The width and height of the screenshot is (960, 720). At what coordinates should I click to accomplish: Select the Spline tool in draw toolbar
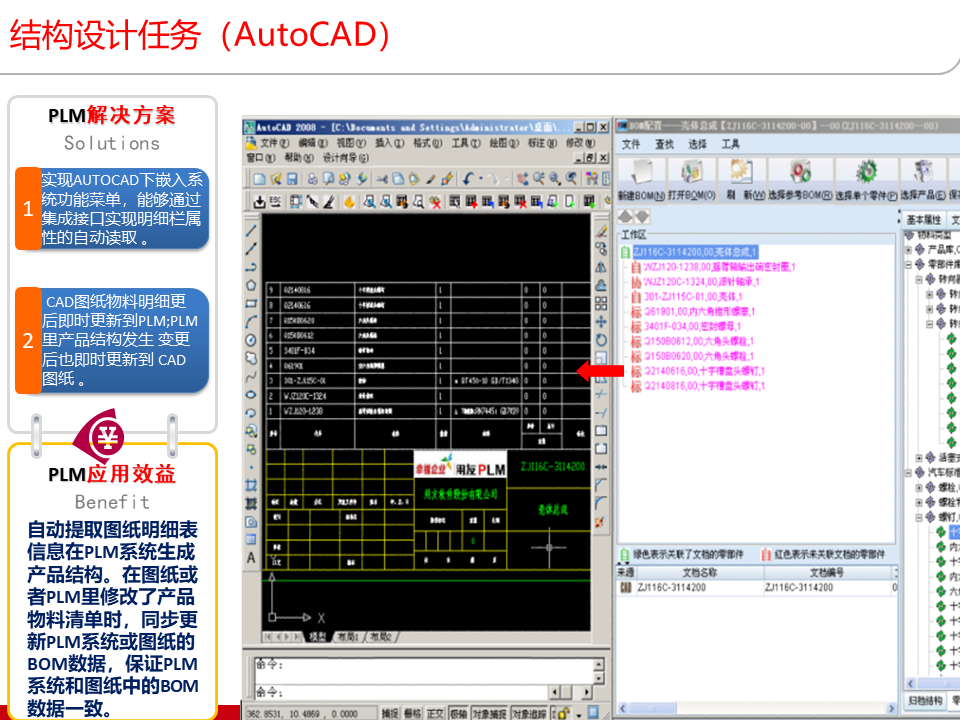251,376
